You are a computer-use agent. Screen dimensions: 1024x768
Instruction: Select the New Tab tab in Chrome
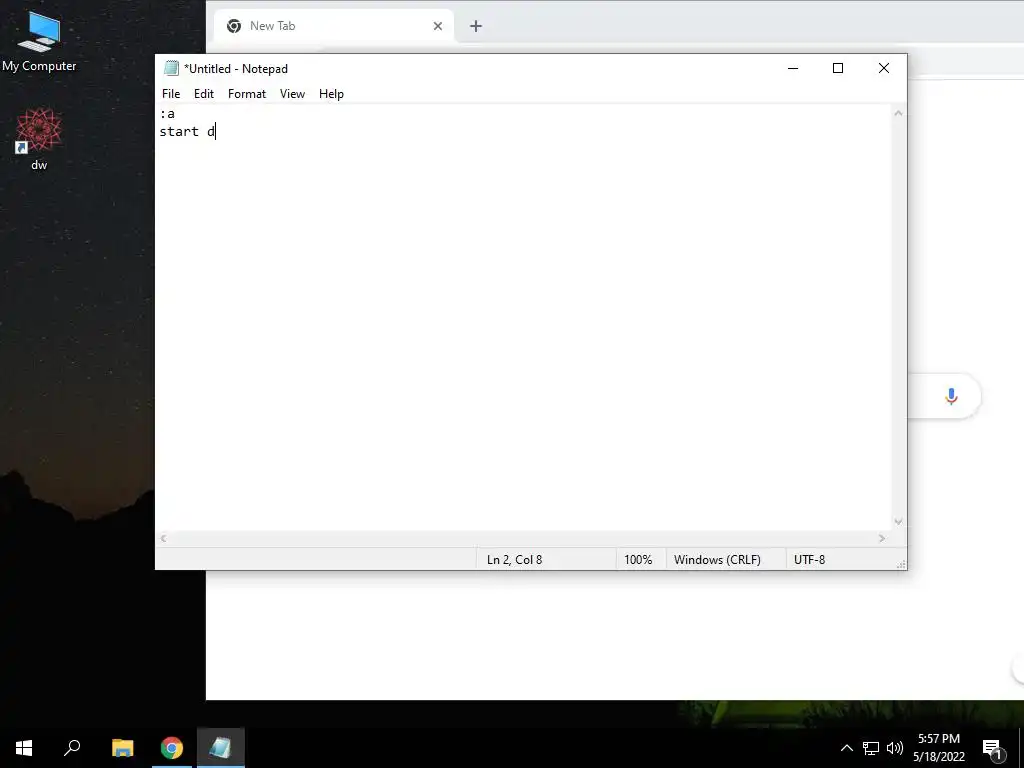pos(333,26)
